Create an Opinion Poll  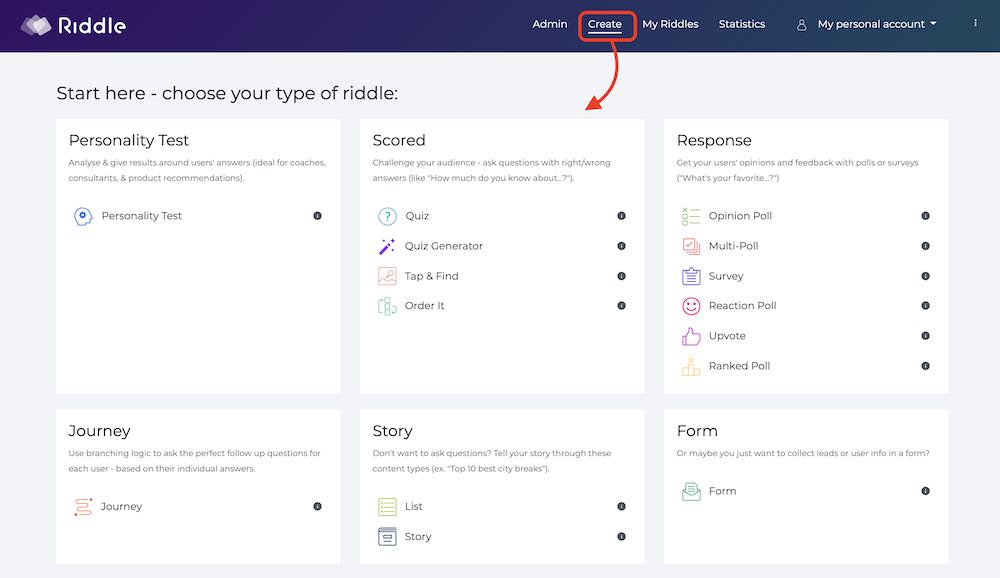click(740, 216)
